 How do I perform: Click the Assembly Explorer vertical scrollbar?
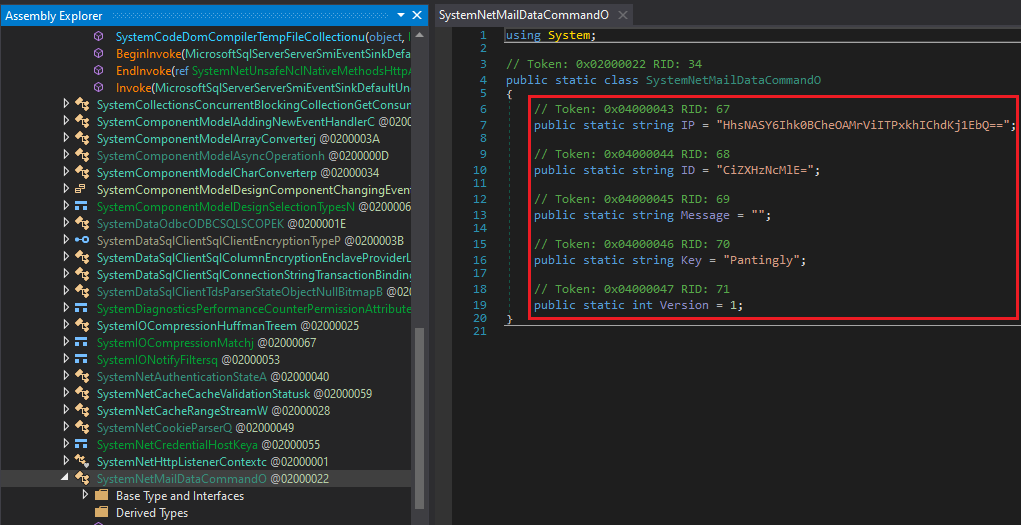[419, 417]
